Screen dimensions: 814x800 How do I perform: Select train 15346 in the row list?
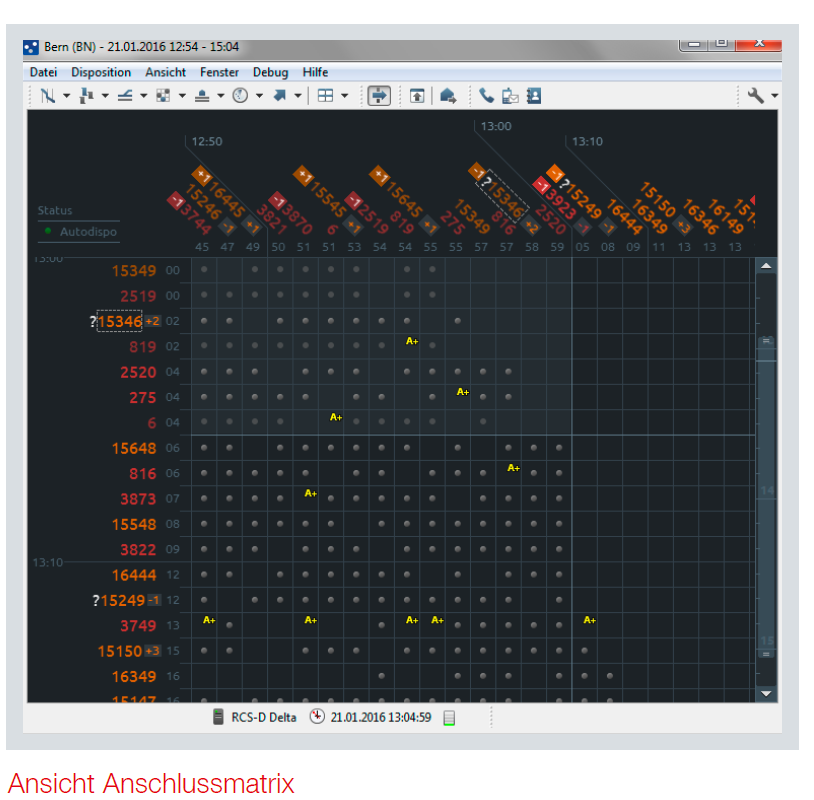[x=120, y=321]
